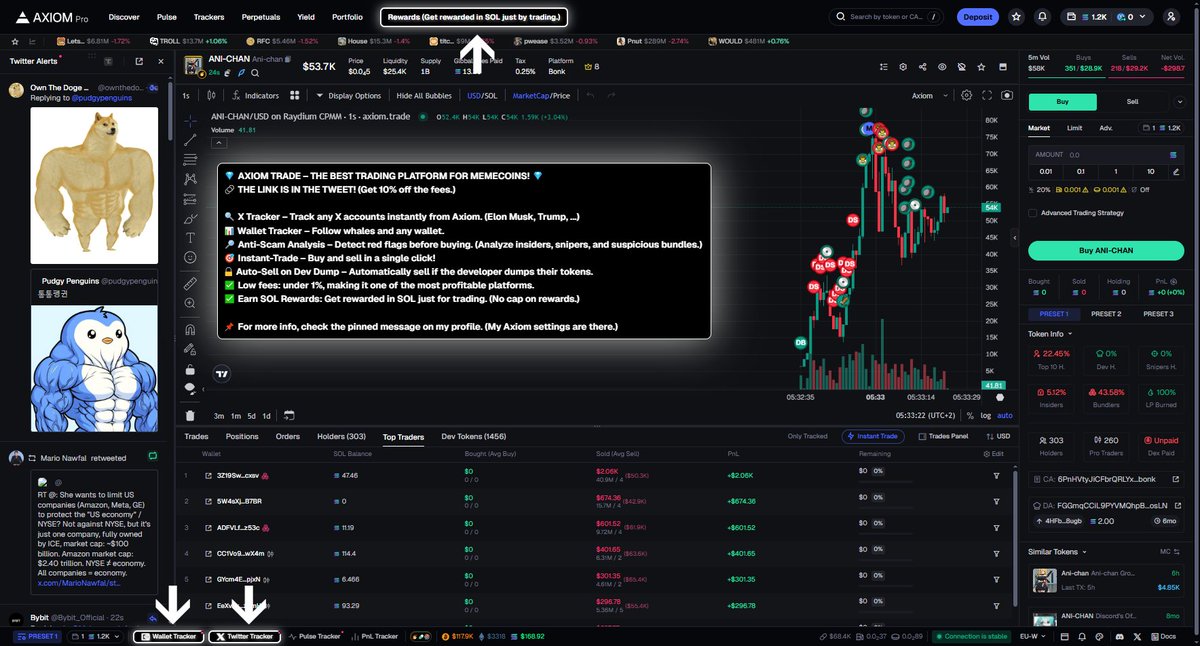Viewport: 1200px width, 646px height.
Task: Toggle auto scale on chart
Action: pos(1004,415)
